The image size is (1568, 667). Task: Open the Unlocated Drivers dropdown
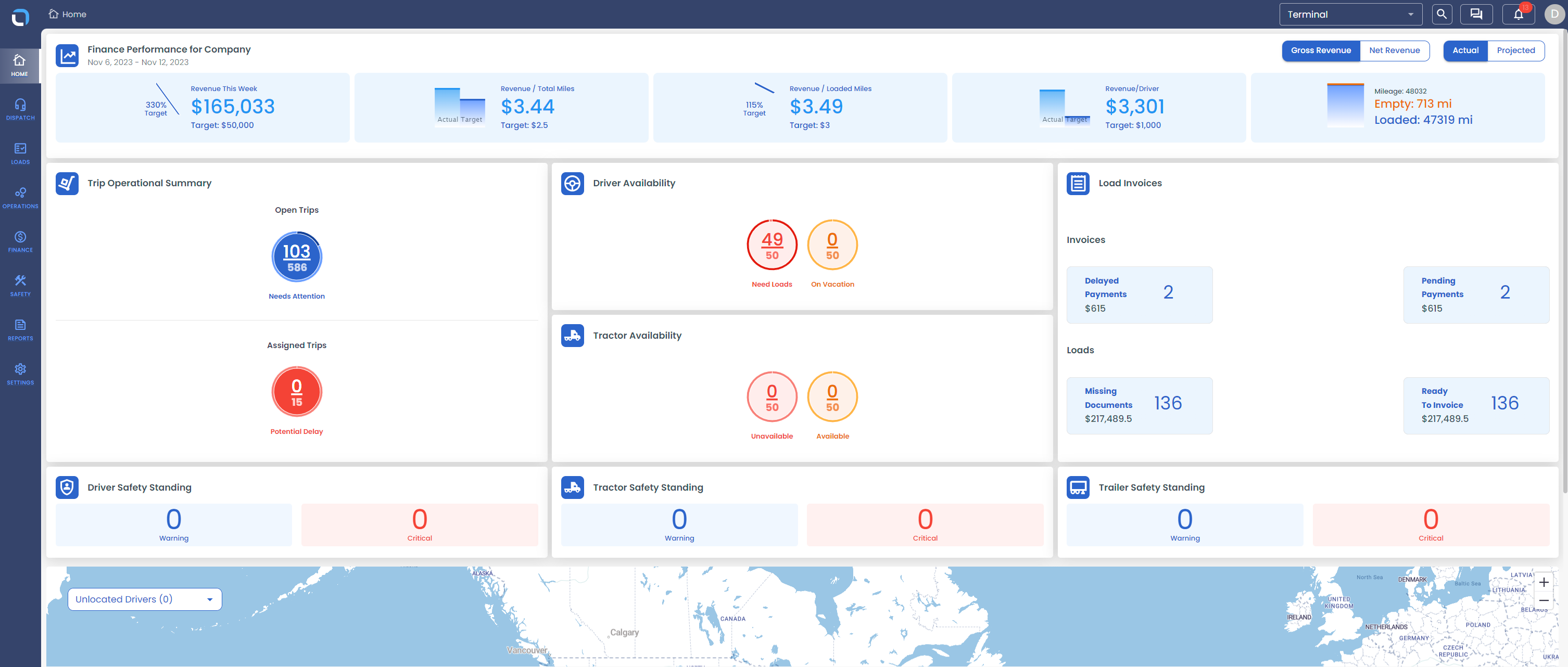coord(144,599)
